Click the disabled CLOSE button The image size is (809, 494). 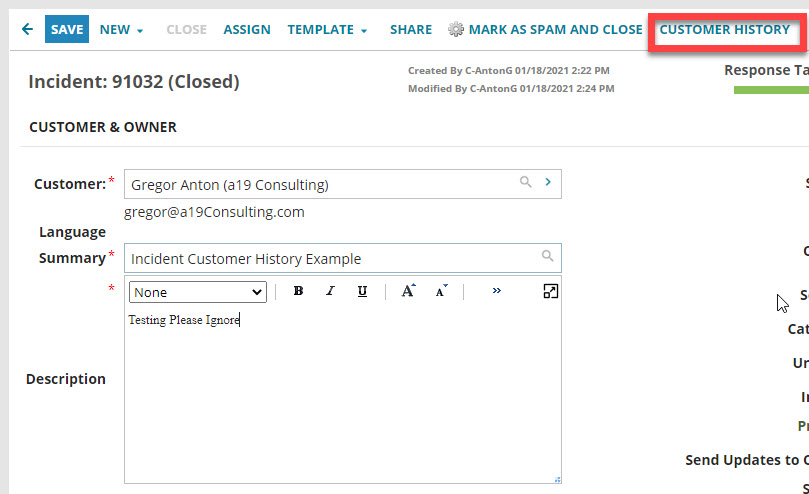[x=186, y=30]
